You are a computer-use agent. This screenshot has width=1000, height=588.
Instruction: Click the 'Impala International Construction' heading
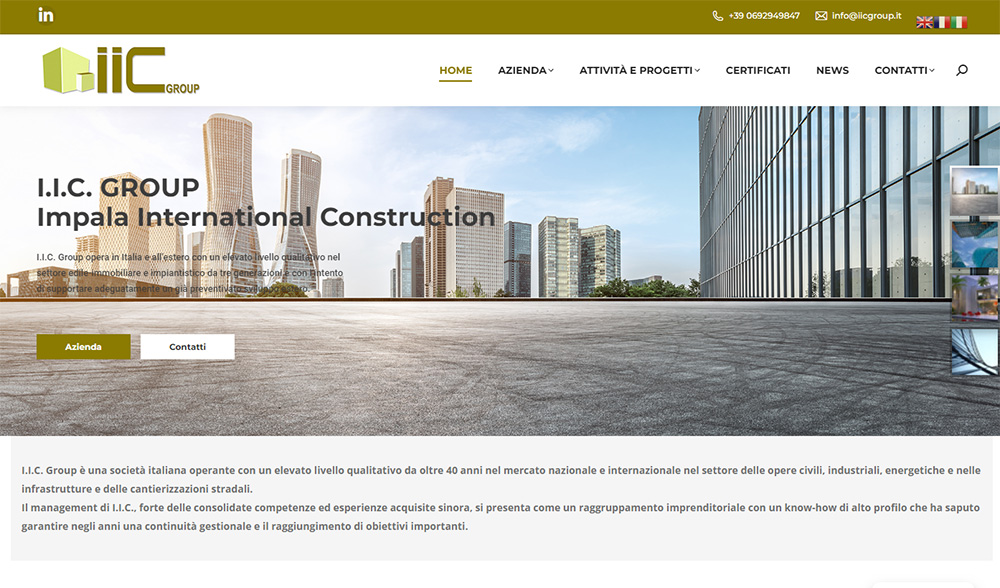pos(266,217)
